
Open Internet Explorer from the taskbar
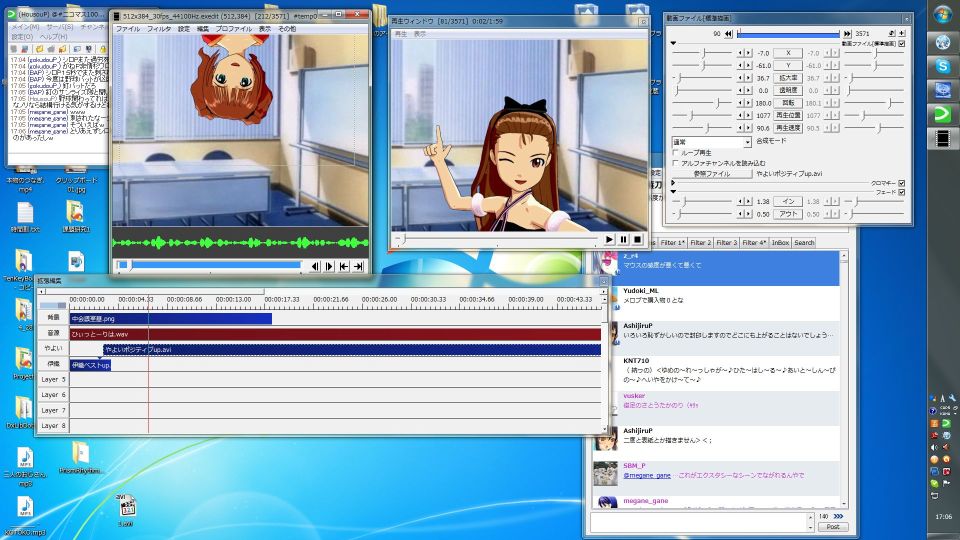pos(943,42)
